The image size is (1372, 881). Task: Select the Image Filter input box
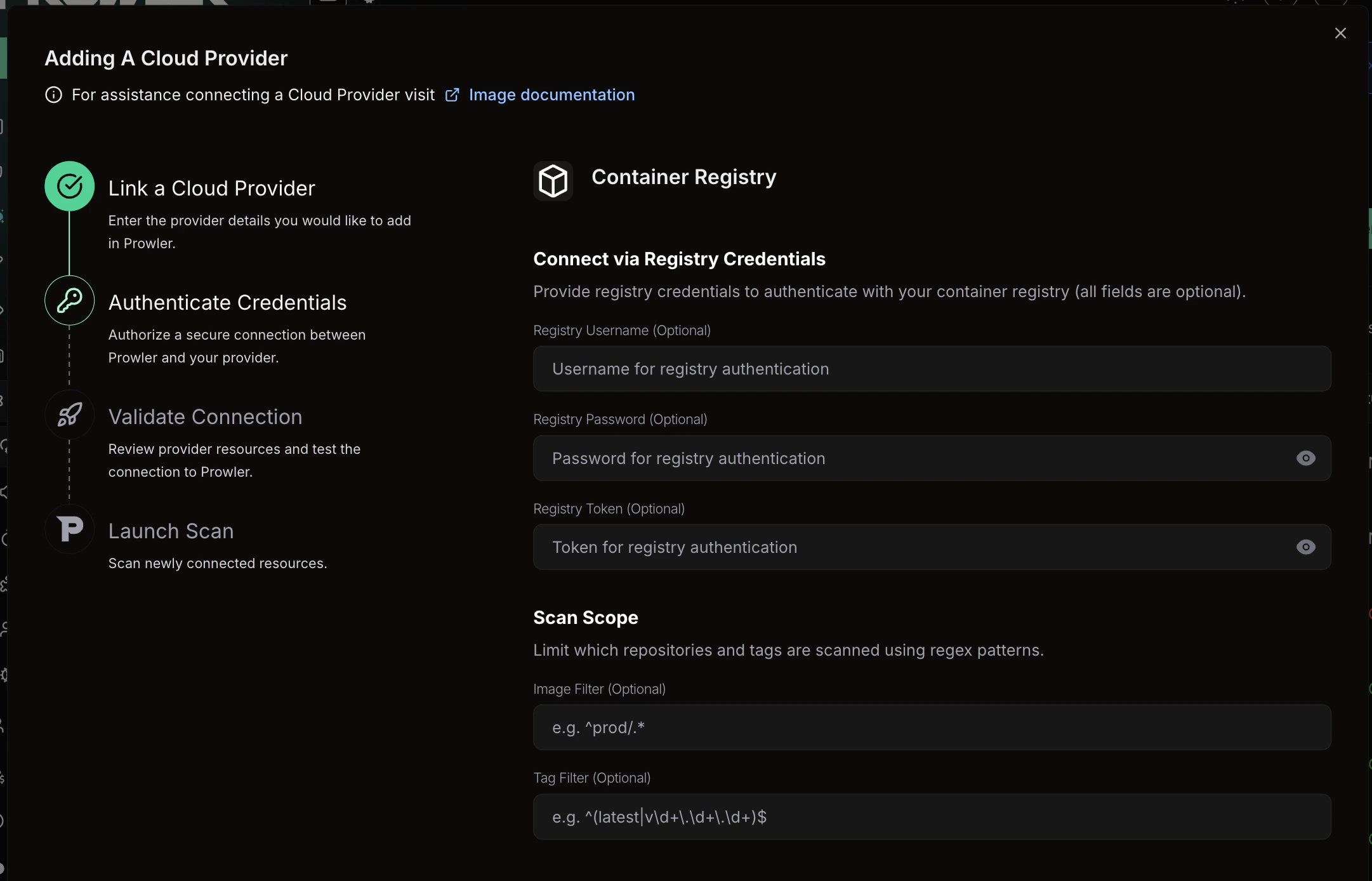point(931,727)
